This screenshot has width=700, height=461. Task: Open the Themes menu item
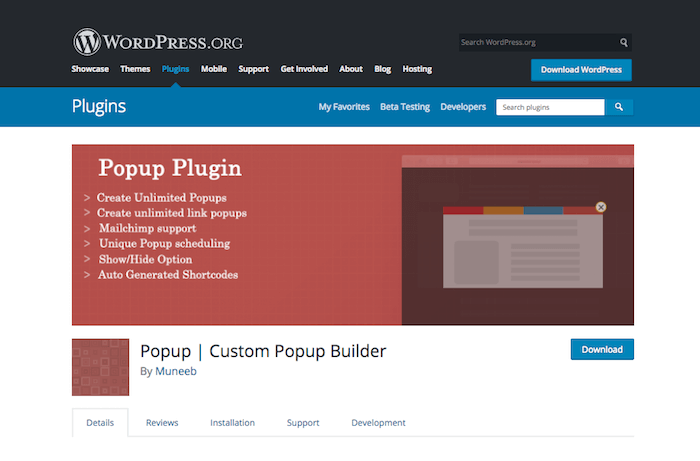click(135, 69)
